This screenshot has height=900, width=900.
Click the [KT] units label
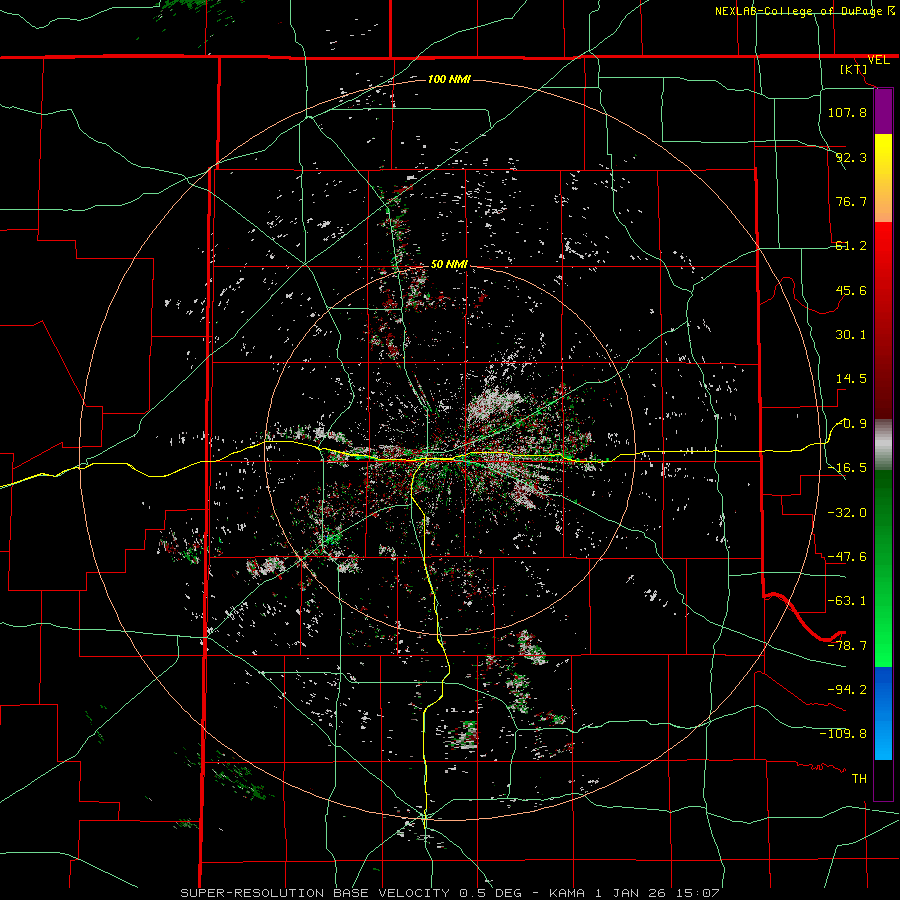854,69
